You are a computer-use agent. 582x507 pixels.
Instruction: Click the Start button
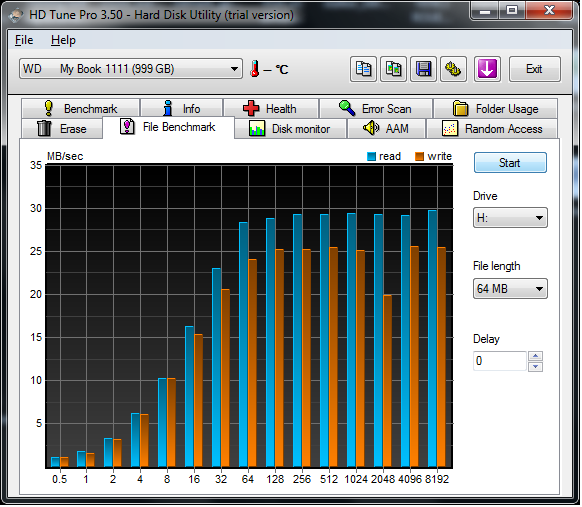coord(510,163)
